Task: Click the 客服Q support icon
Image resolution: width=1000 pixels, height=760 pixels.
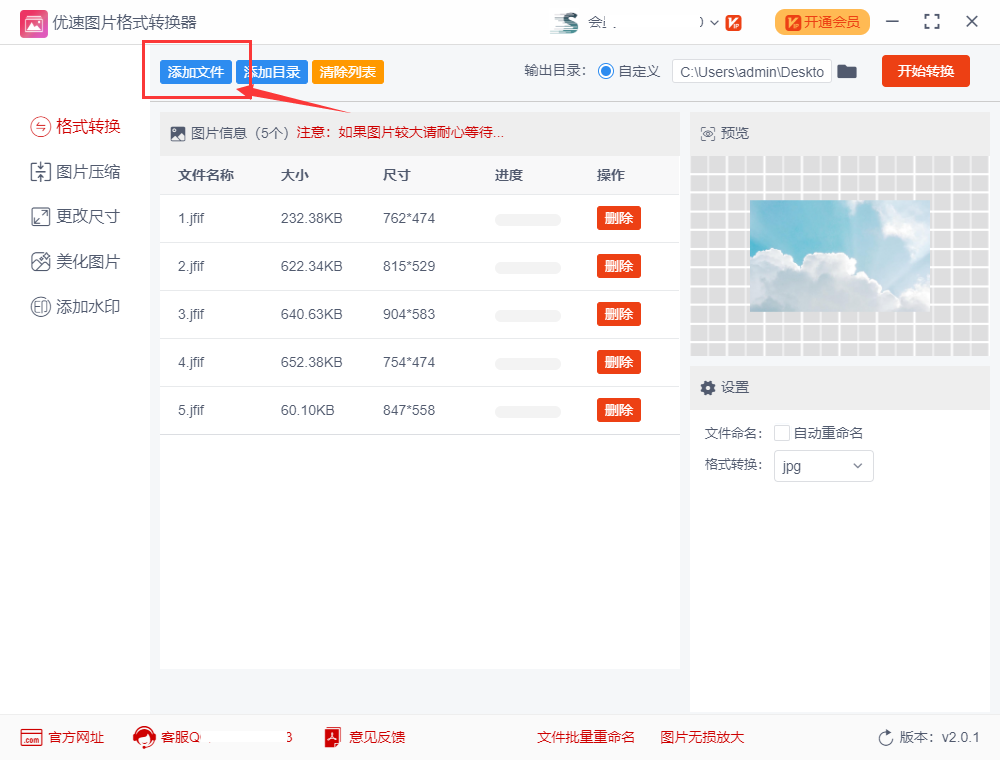Action: (144, 737)
